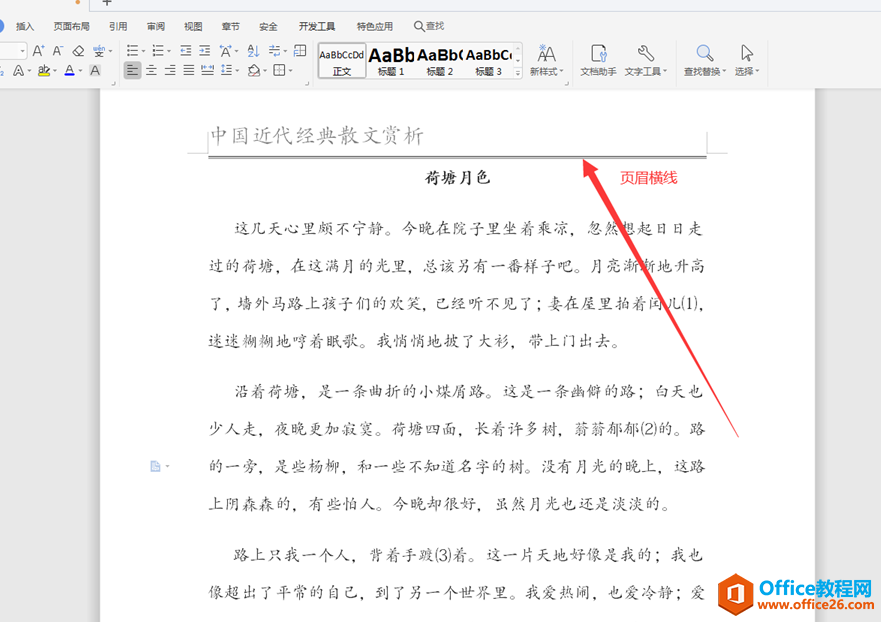Viewport: 881px width, 622px height.
Task: Select the 正文 style
Action: (x=342, y=61)
